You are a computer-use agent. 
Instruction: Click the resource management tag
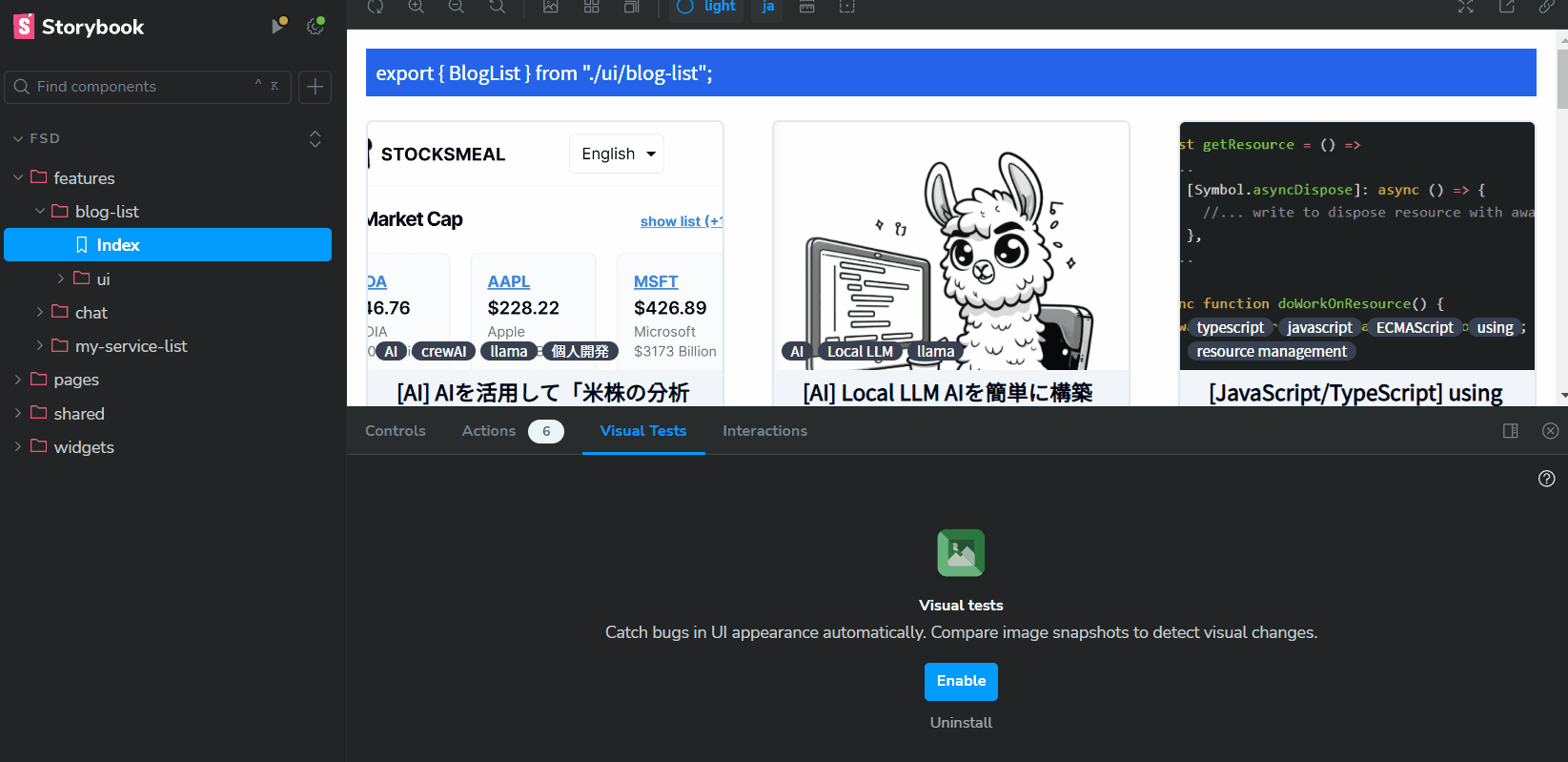(1272, 352)
